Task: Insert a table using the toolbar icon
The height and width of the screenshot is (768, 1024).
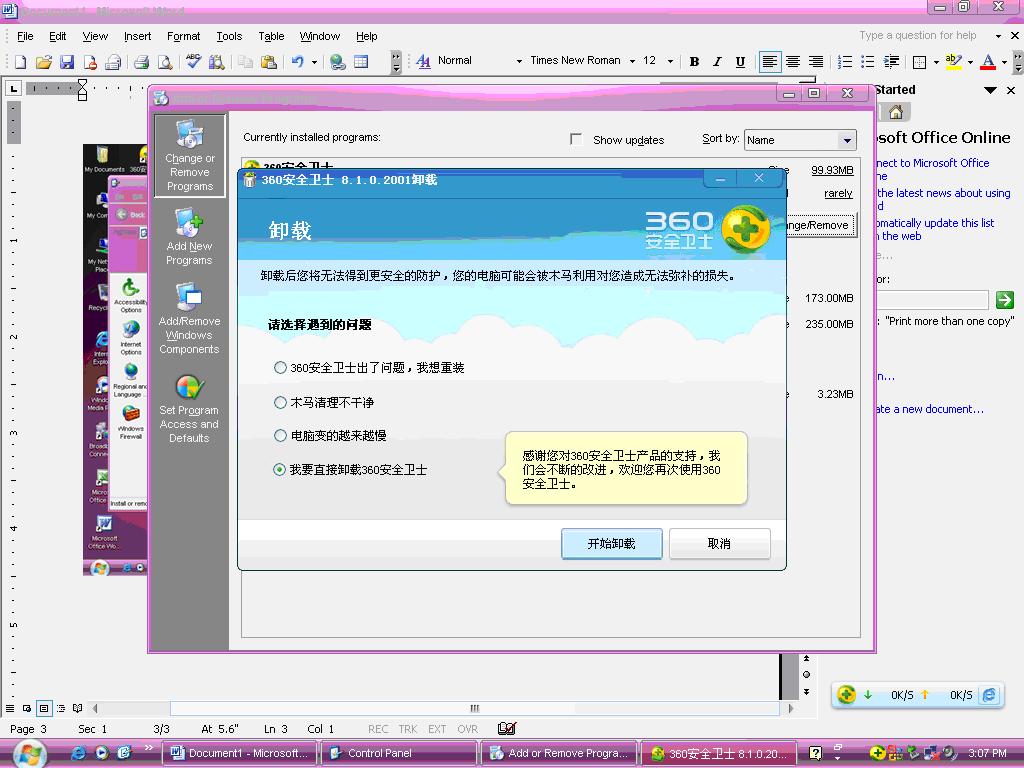Action: coord(361,61)
